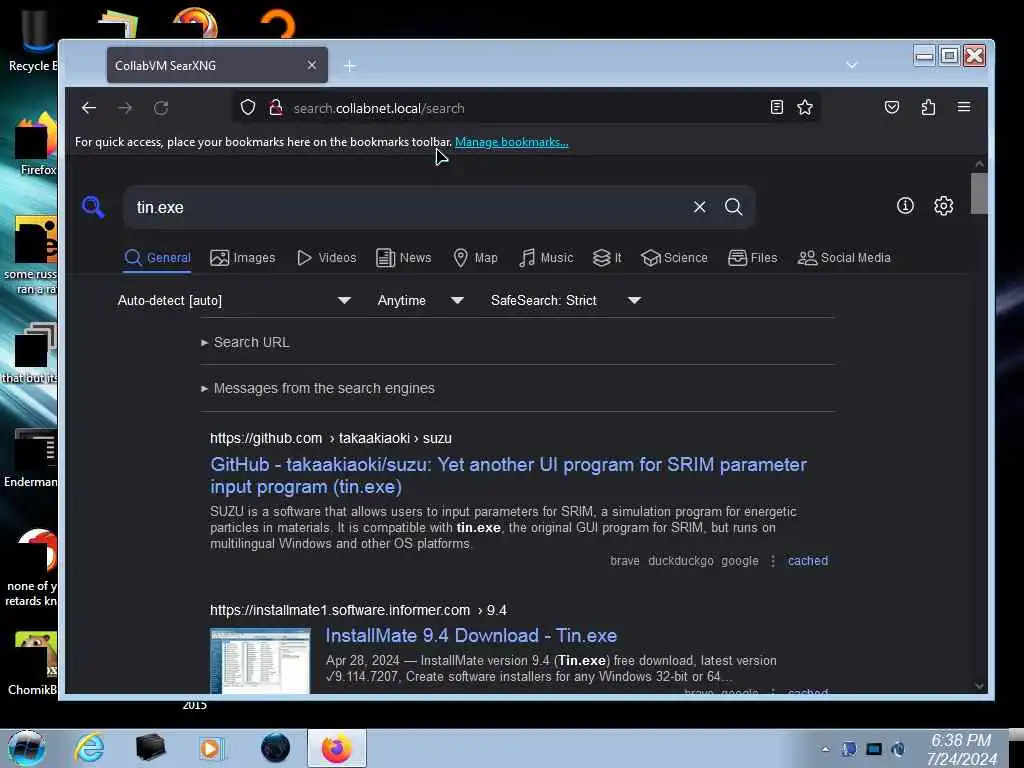1024x768 pixels.
Task: Open the cached link for the GitHub result
Action: pyautogui.click(x=807, y=560)
